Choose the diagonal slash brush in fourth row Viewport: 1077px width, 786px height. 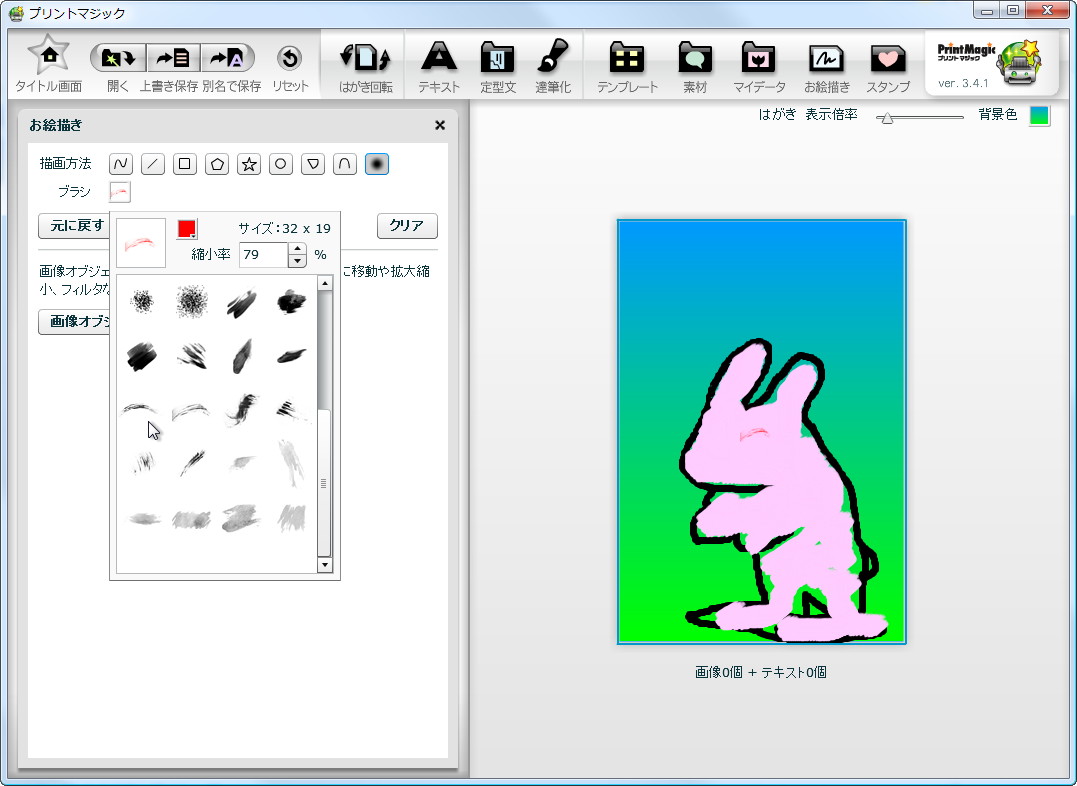point(192,462)
